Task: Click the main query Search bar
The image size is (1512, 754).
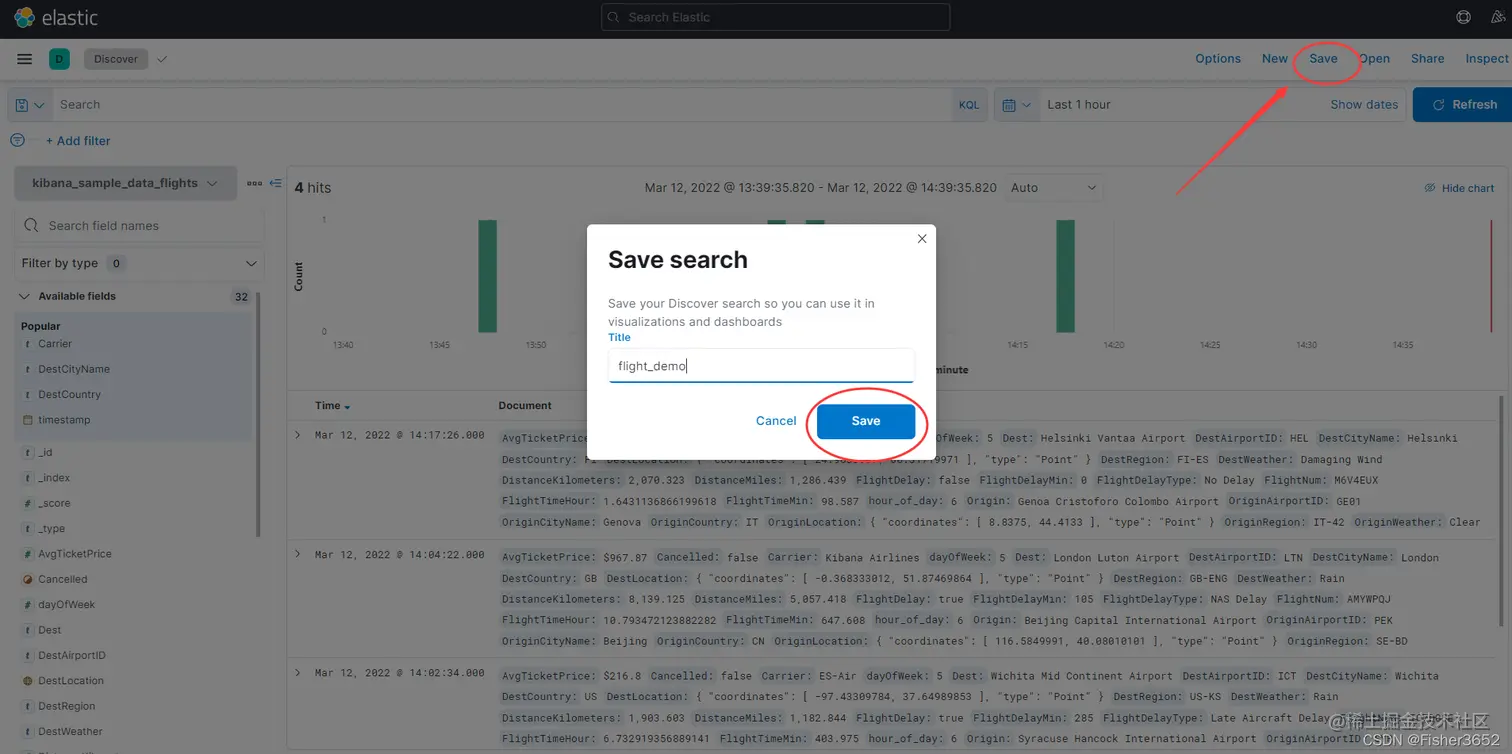Action: tap(500, 104)
